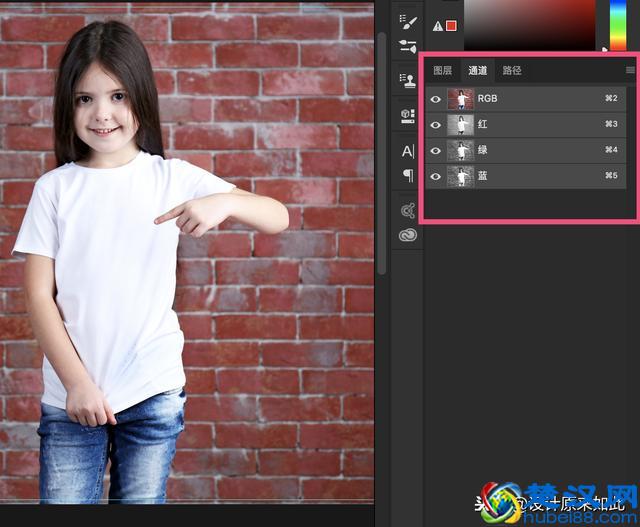
Task: Hide the 蓝 channel using its eye
Action: pos(435,177)
